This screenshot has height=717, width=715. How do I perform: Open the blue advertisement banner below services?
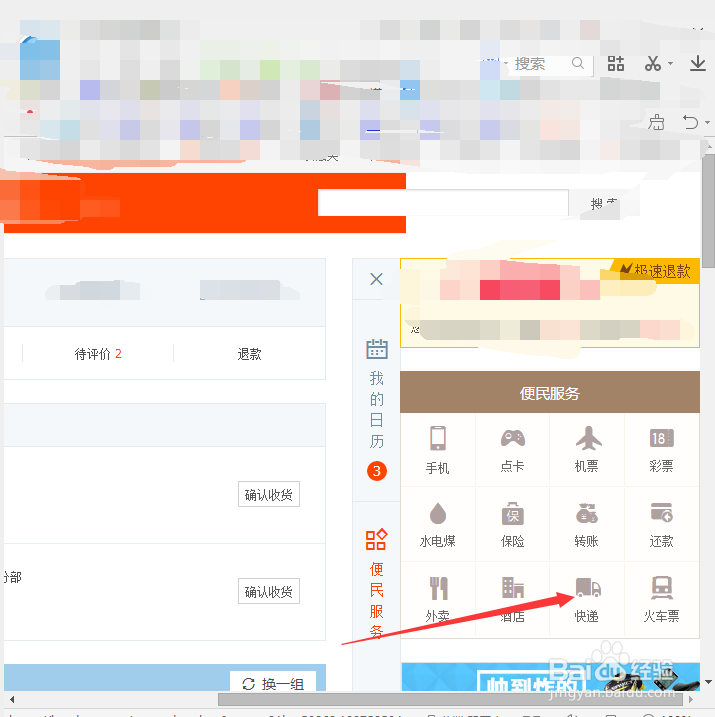pos(550,677)
